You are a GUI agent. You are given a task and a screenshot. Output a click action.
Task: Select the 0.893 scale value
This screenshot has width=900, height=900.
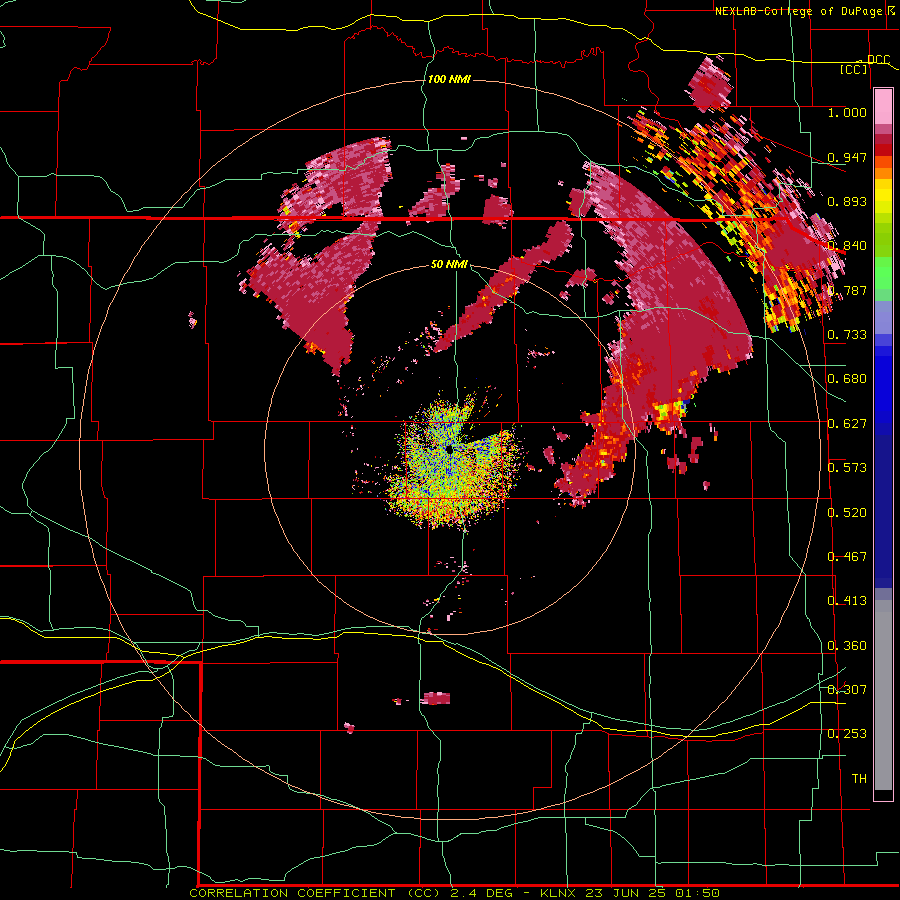point(847,201)
